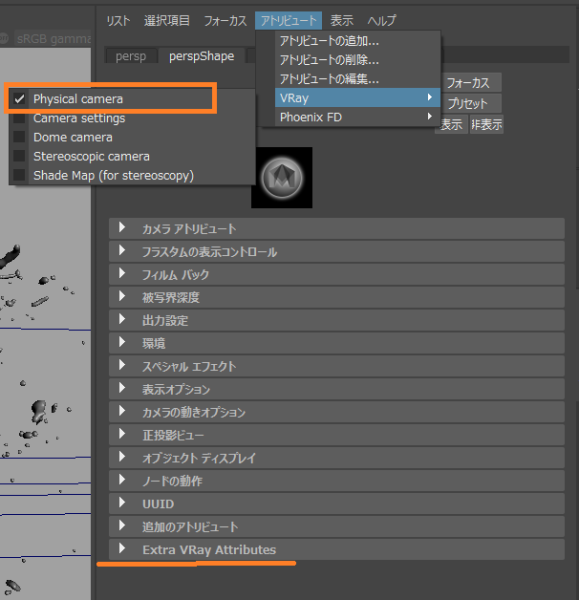This screenshot has height=600, width=579.
Task: Expand the フィルム バック section
Action: click(x=336, y=274)
